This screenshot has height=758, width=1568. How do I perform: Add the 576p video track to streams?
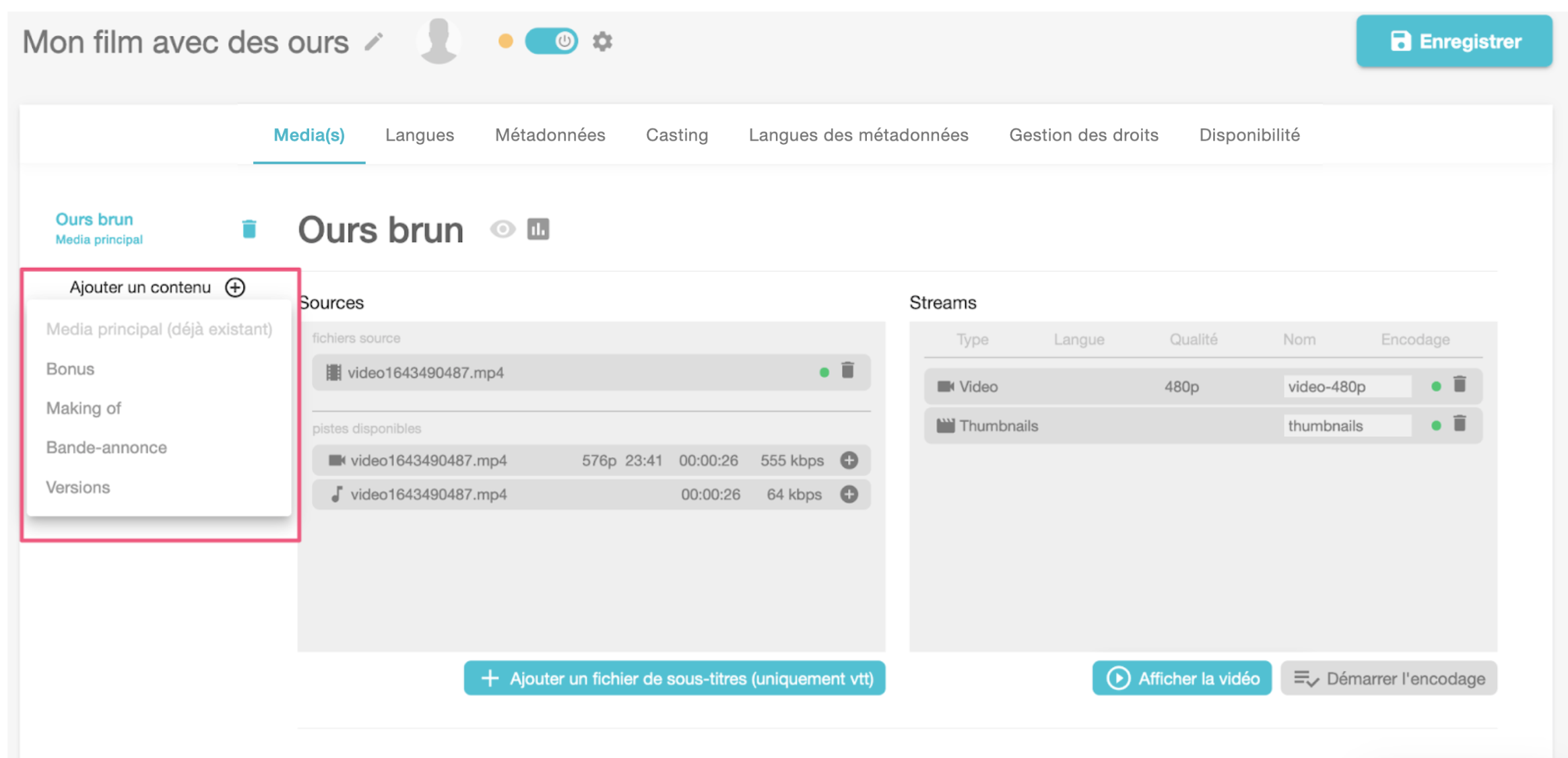[849, 460]
